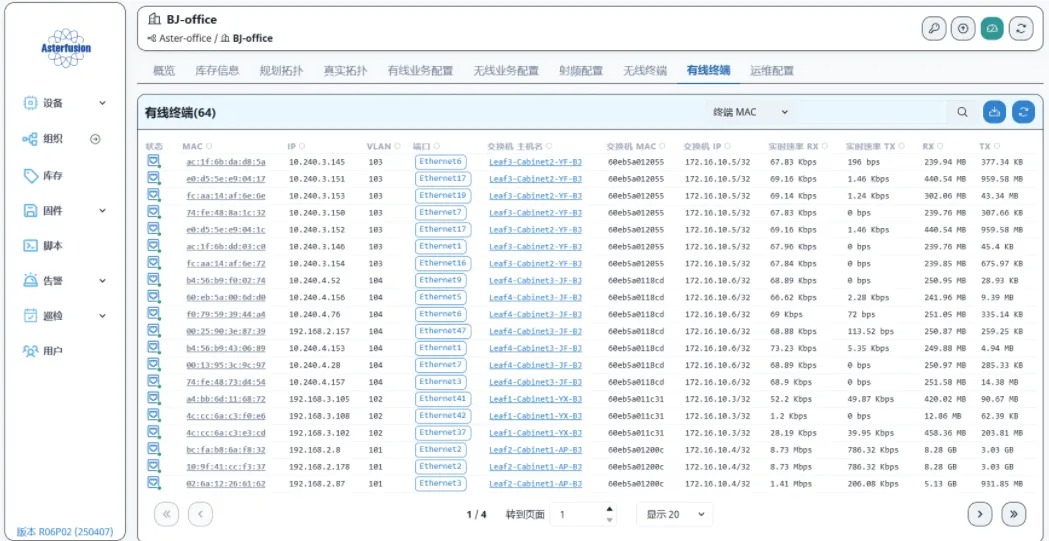Click the circled arrow next to 组织

click(x=95, y=139)
